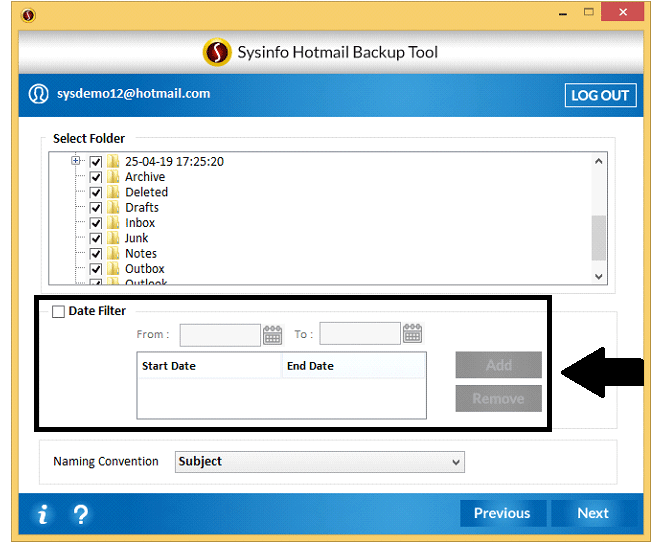The height and width of the screenshot is (542, 651).
Task: Minimize the backup tool window
Action: pyautogui.click(x=563, y=13)
